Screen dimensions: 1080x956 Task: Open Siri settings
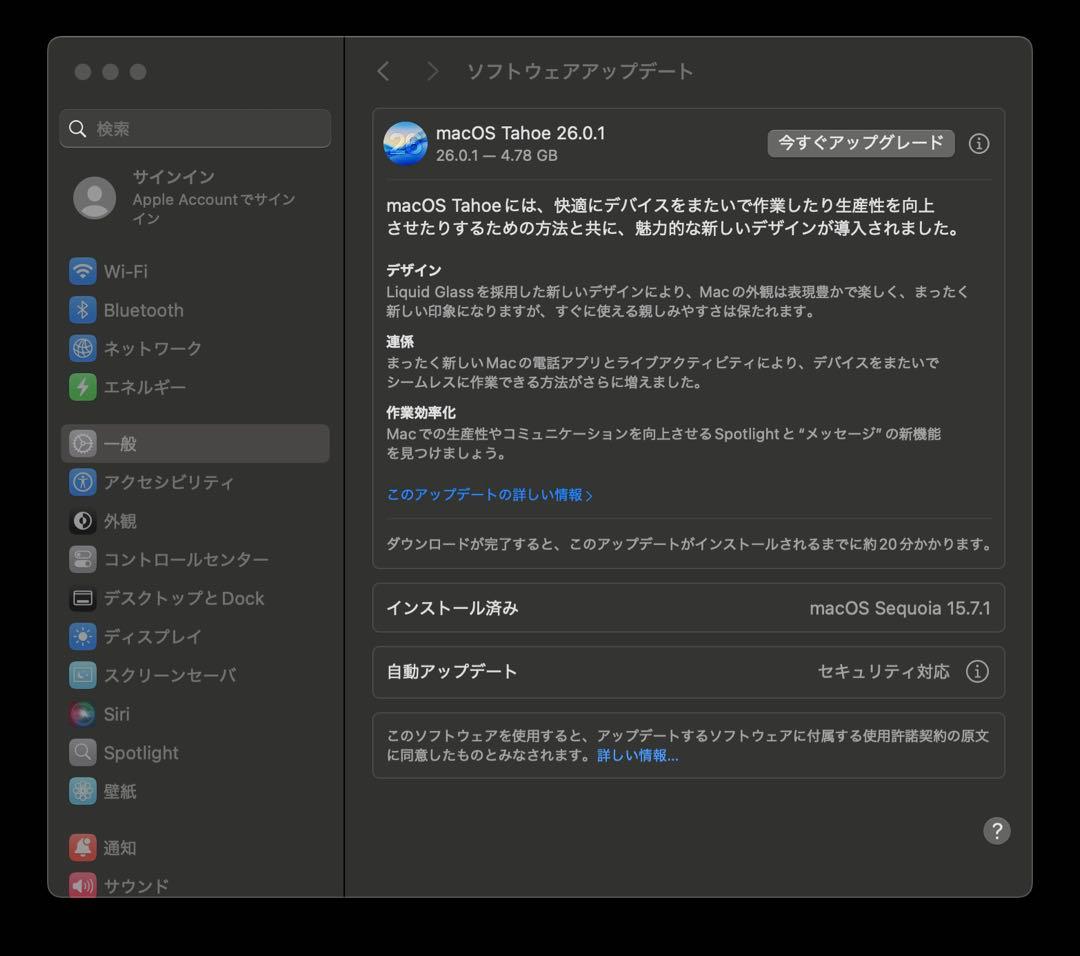point(116,714)
